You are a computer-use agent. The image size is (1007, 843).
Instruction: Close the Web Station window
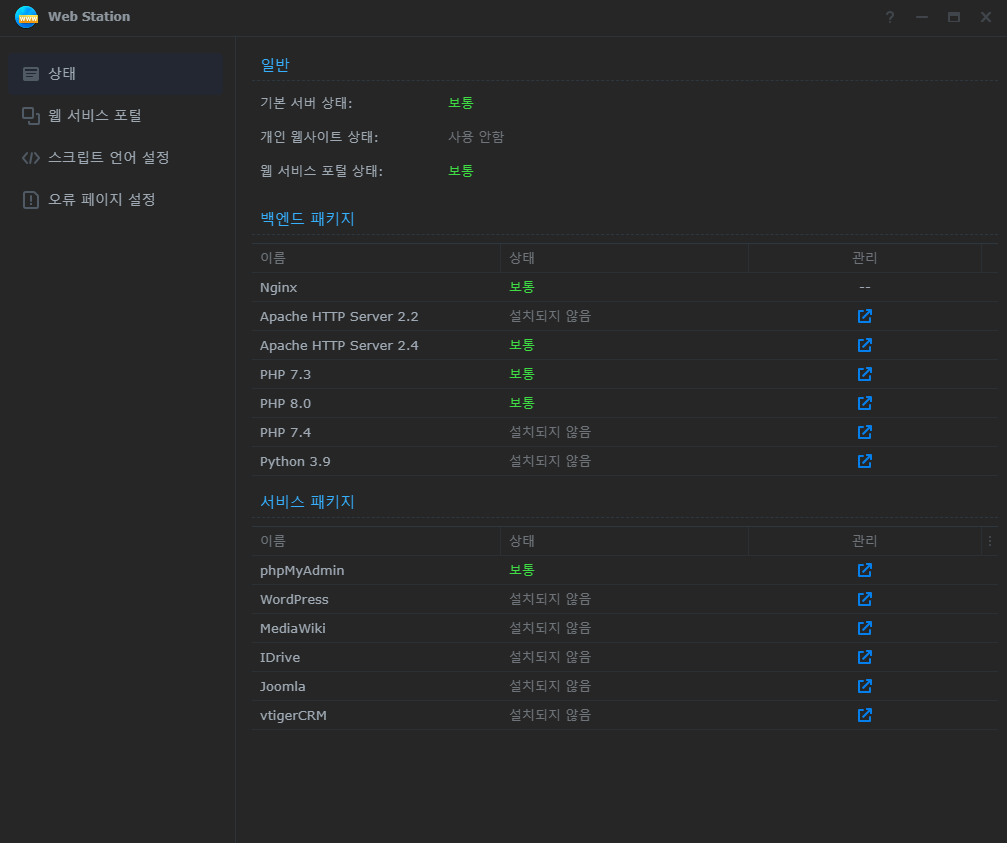click(986, 17)
